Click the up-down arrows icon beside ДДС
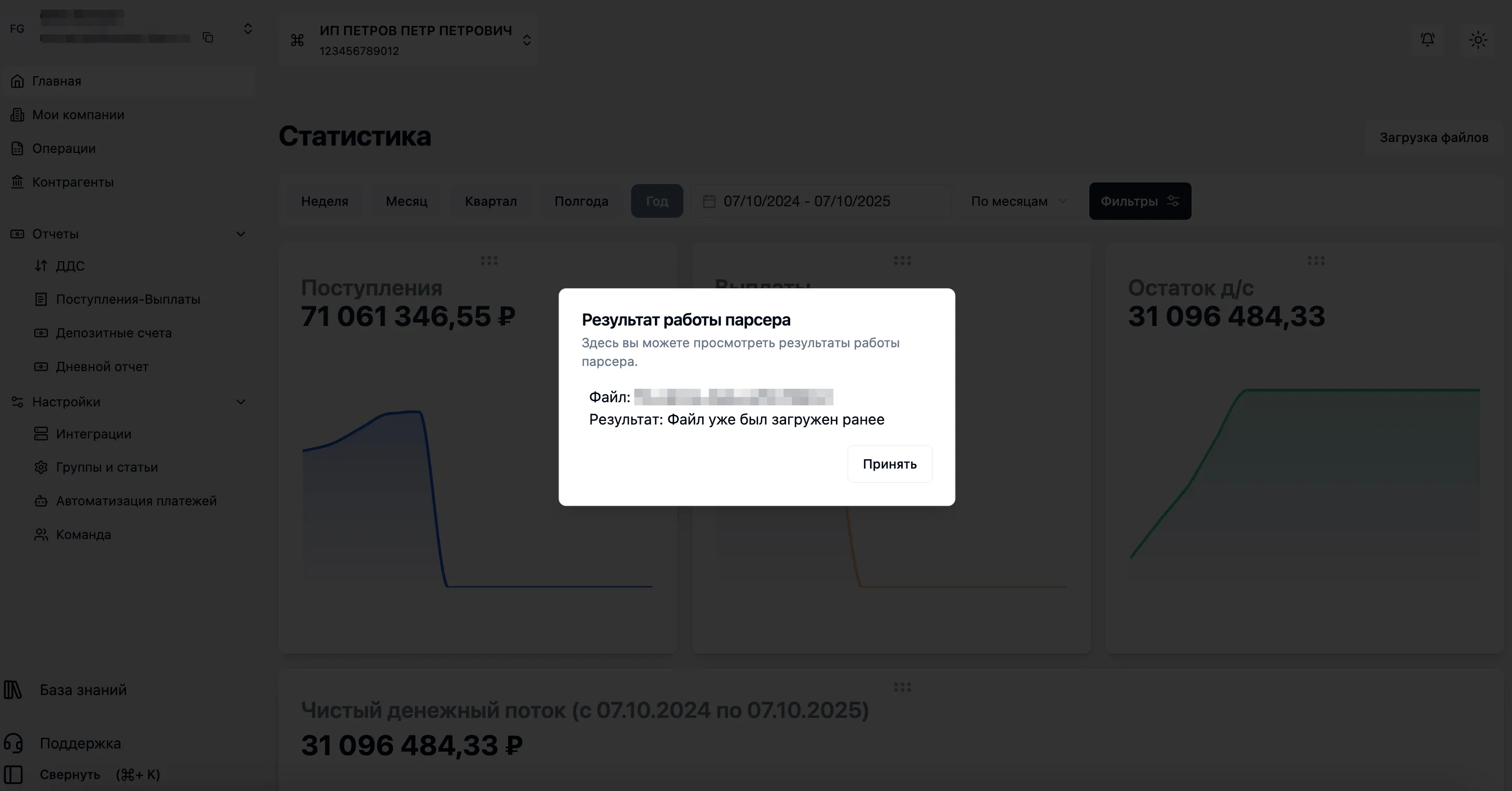Viewport: 1512px width, 791px height. tap(40, 266)
